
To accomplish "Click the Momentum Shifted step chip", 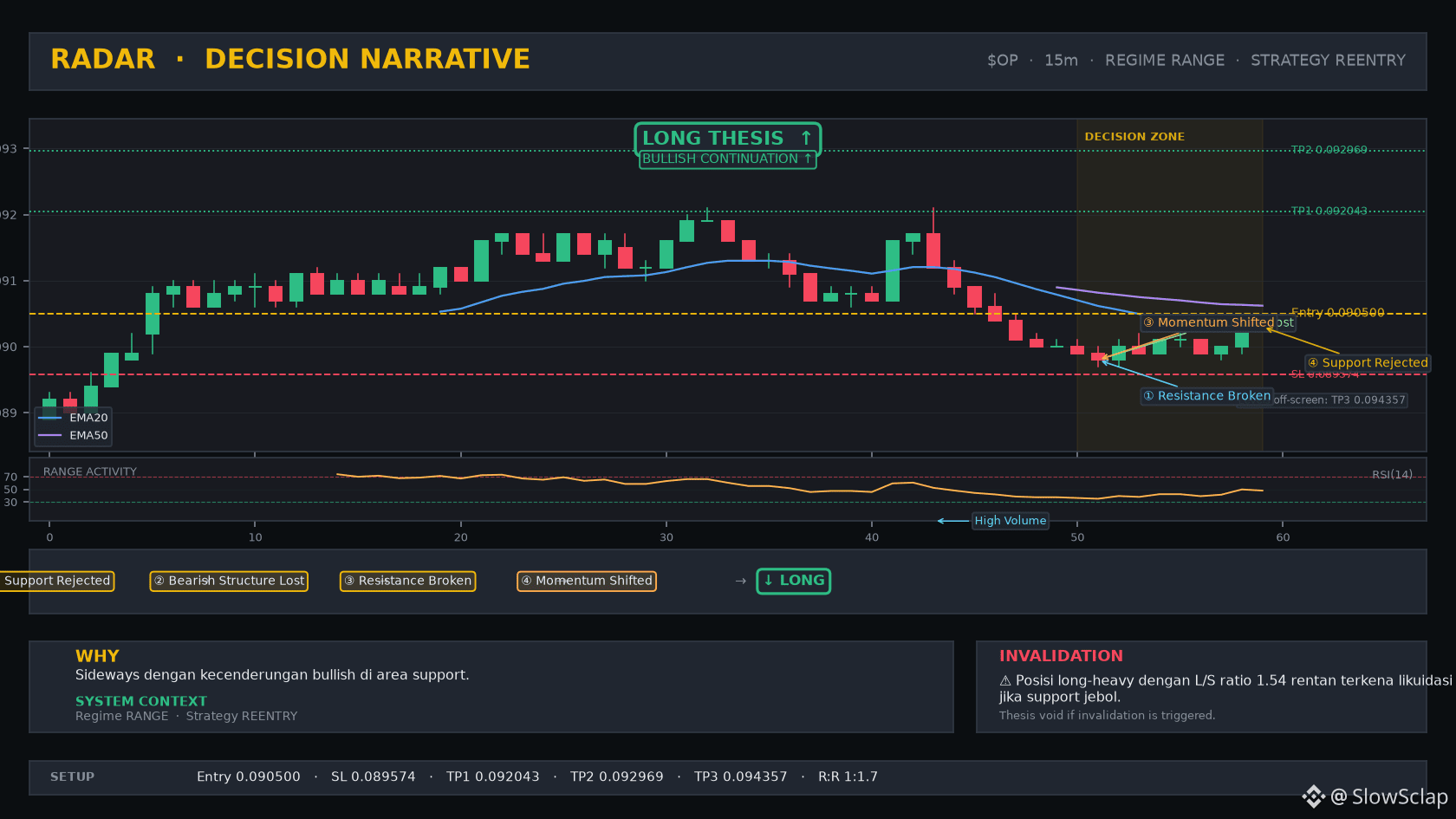I will pyautogui.click(x=587, y=581).
